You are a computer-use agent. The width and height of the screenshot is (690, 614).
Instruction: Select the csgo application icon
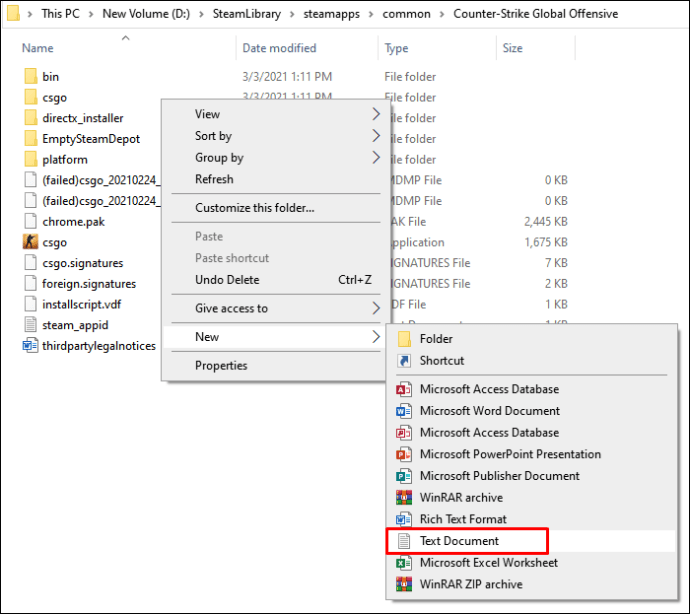point(30,242)
